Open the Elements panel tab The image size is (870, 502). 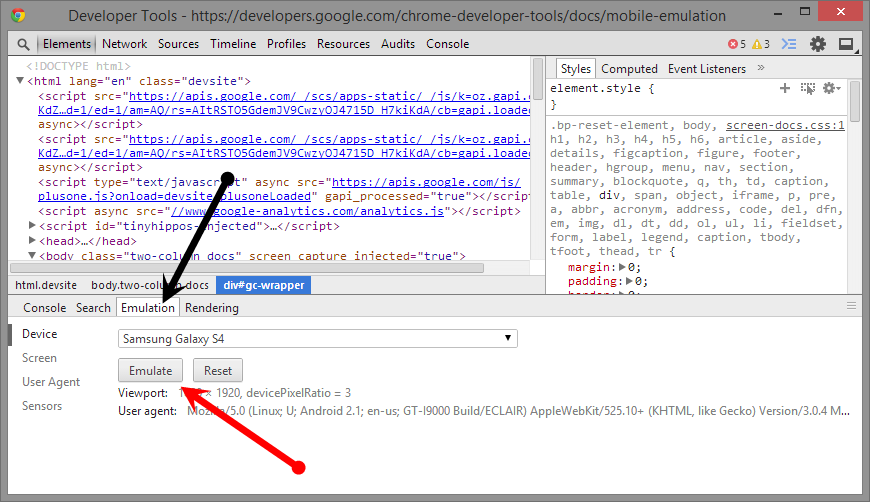[67, 44]
